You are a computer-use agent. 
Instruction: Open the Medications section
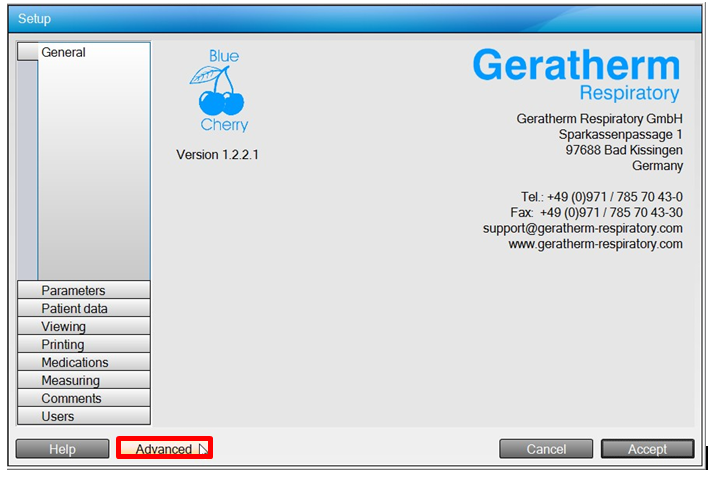pos(84,362)
